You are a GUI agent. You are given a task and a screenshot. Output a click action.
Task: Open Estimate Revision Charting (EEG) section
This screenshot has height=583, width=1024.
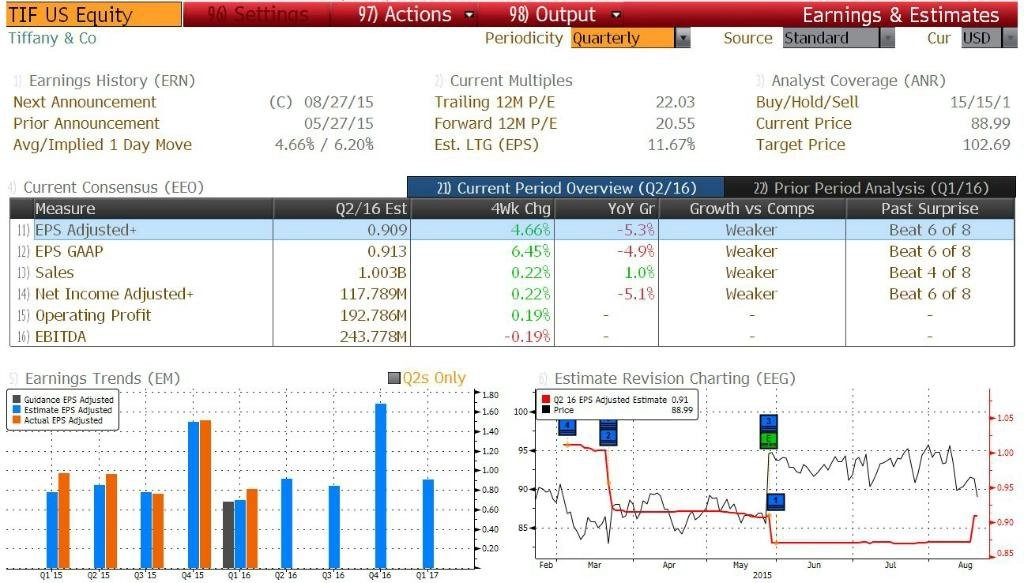point(675,379)
